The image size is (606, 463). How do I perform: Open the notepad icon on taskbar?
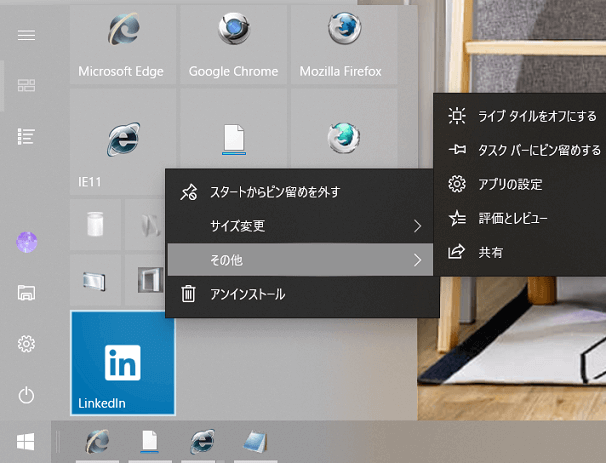(255, 441)
